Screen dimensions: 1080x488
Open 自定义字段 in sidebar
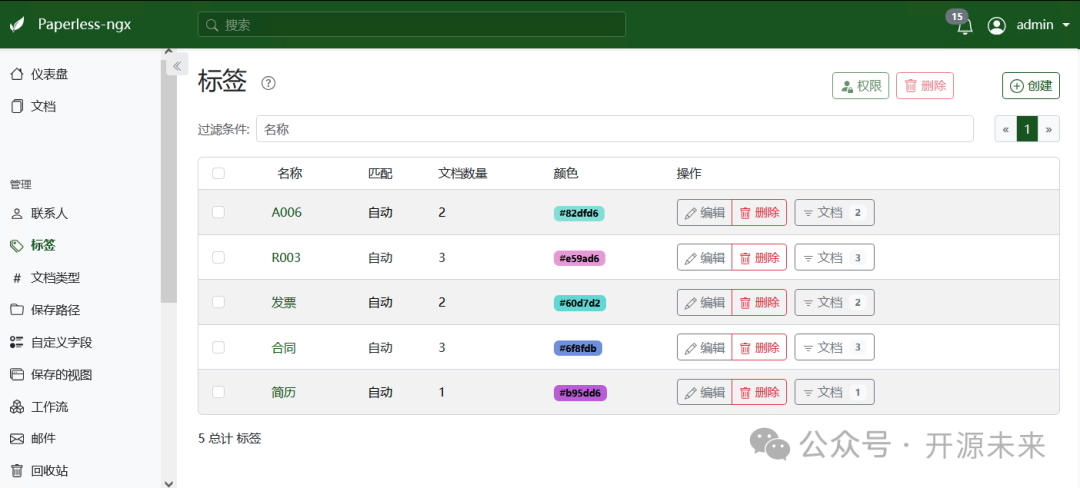(x=52, y=342)
